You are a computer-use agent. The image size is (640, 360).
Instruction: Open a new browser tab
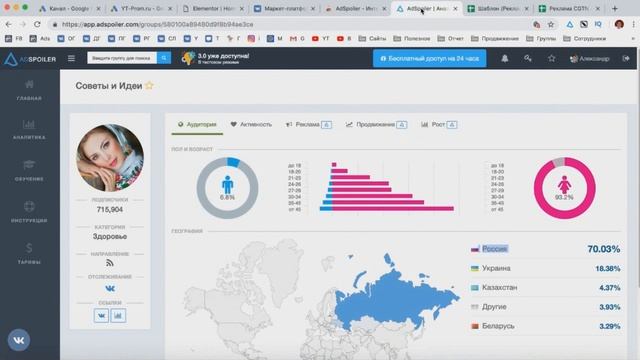click(x=615, y=8)
